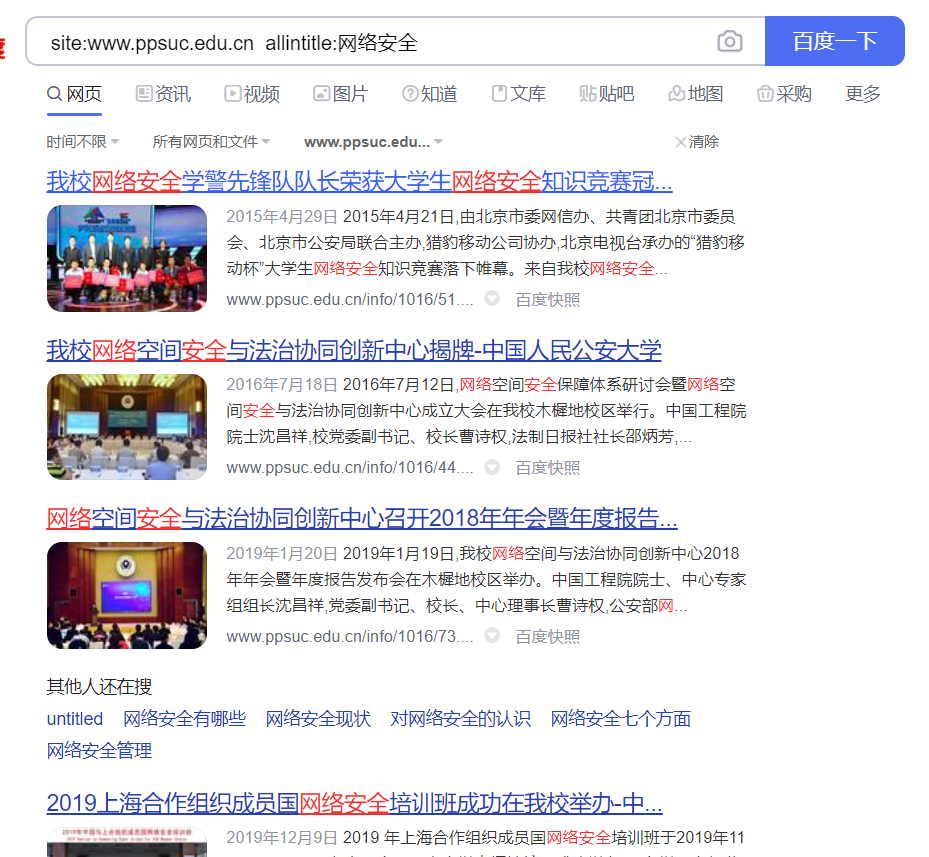Click related search 对网络安全的认识
Viewport: 929px width, 857px height.
click(x=460, y=719)
